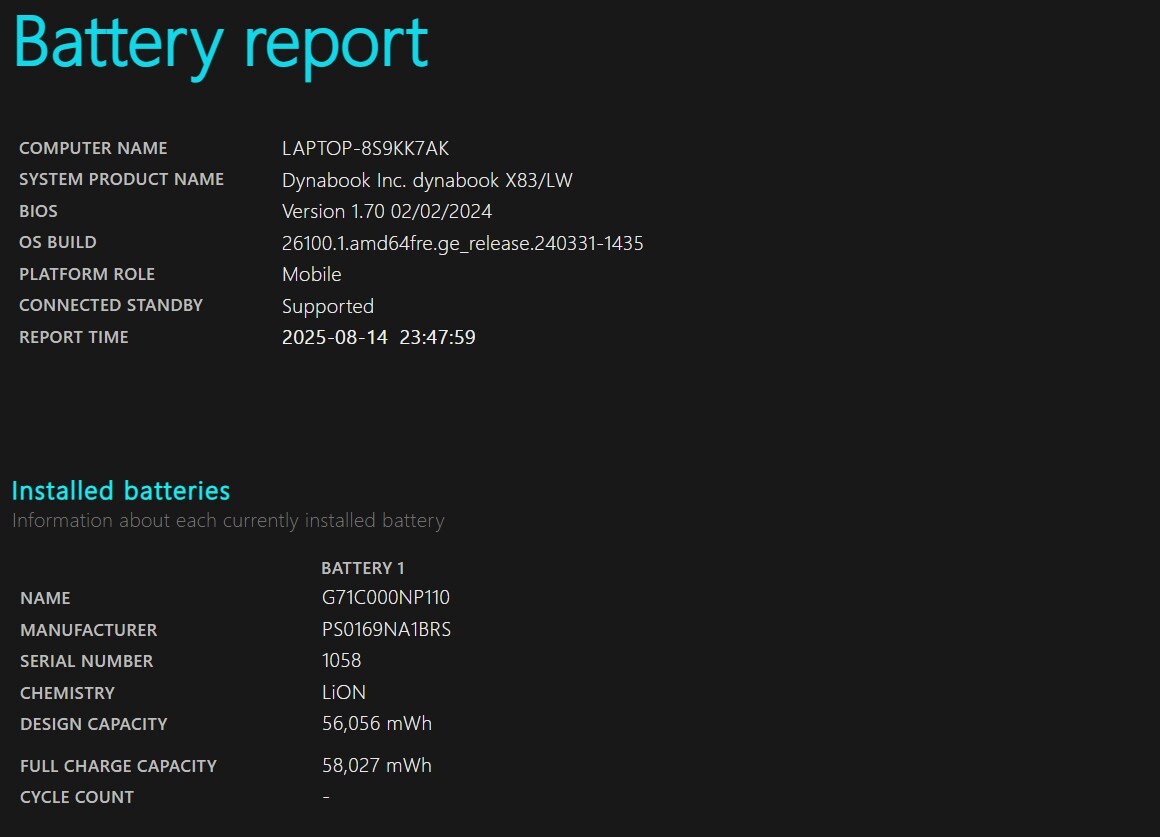Click the BATTERY 1 column header
Screen dimensions: 1160x837
[362, 568]
